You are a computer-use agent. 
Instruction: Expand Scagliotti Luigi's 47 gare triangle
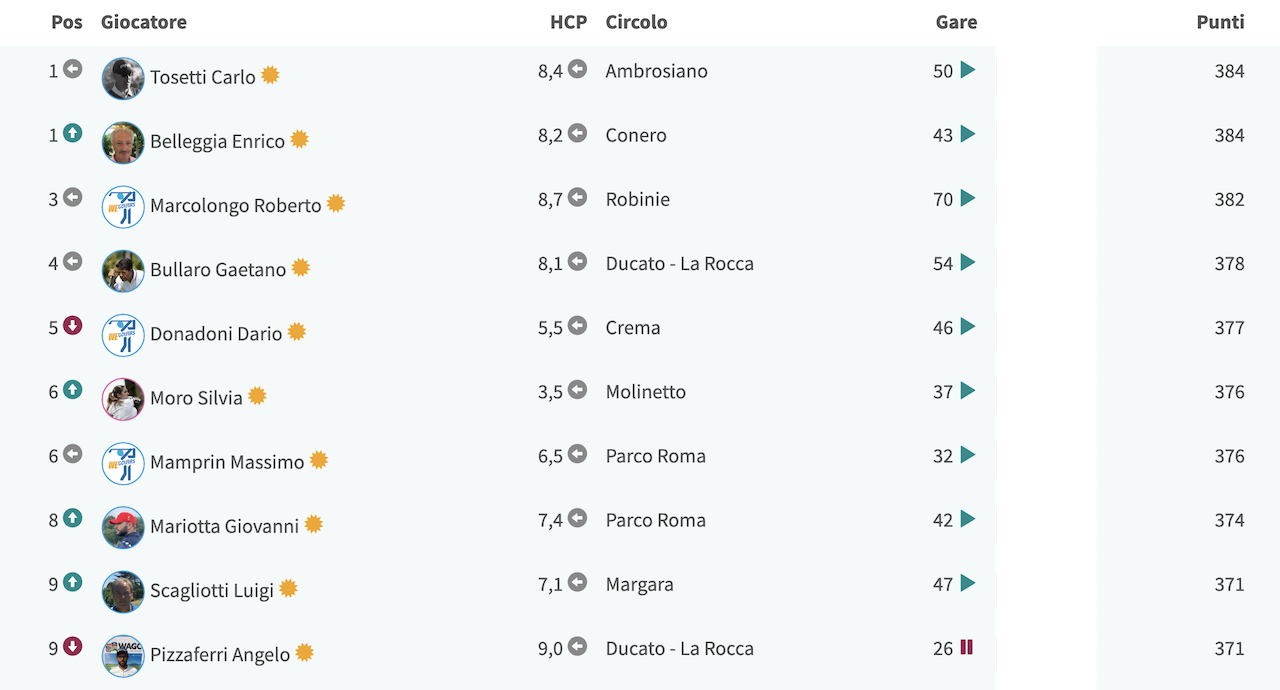click(x=967, y=583)
